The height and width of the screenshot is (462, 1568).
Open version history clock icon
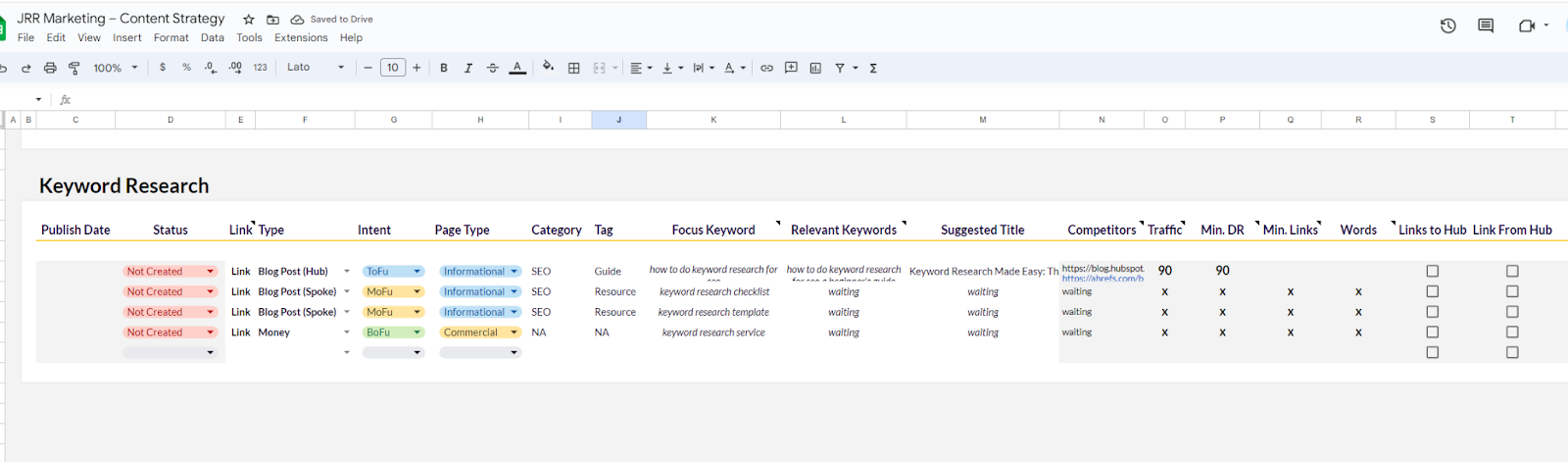click(x=1447, y=26)
